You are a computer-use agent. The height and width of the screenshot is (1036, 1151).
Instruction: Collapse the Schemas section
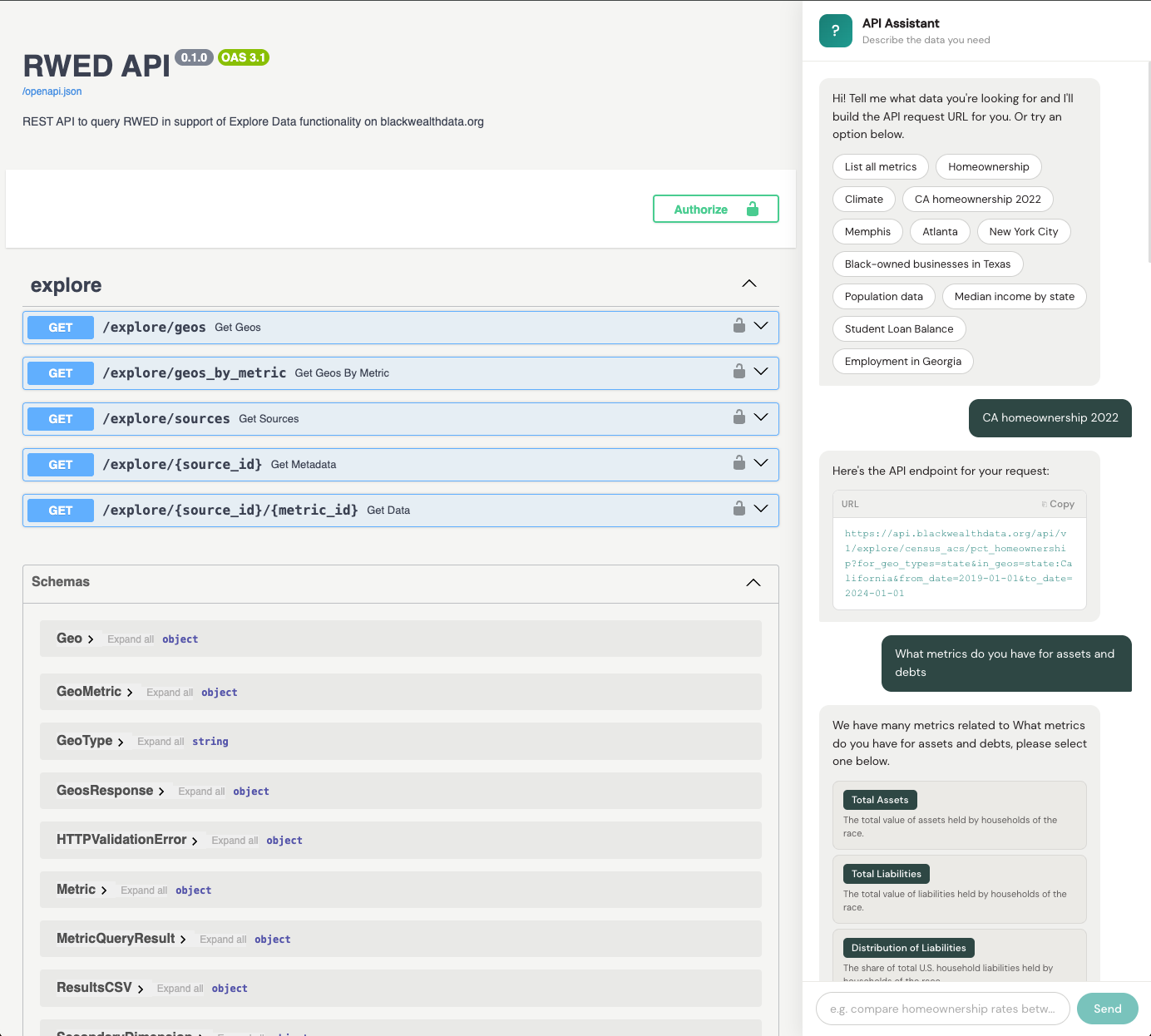tap(753, 582)
